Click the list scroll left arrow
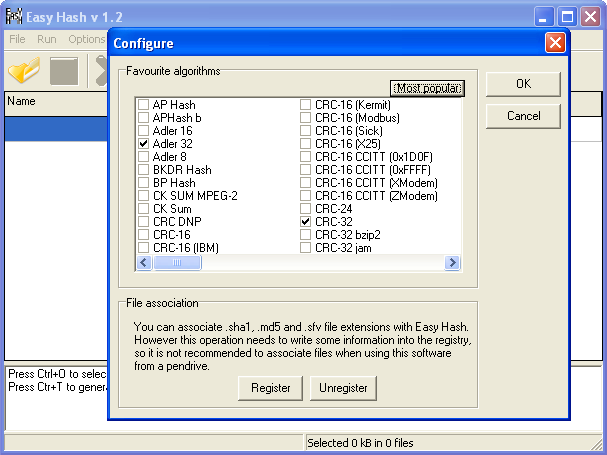The image size is (607, 455). 144,263
